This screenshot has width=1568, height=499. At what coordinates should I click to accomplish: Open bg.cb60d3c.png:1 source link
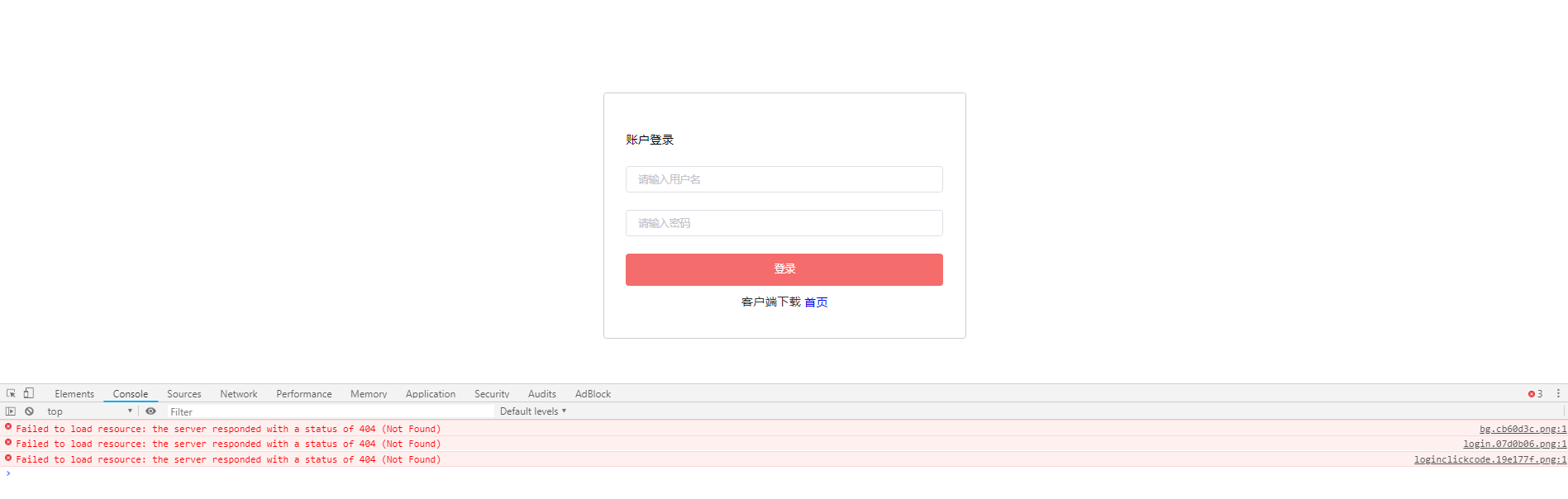[x=1523, y=429]
